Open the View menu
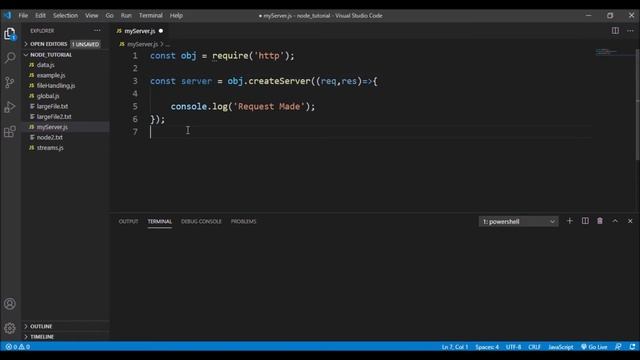640x360 pixels. point(91,16)
